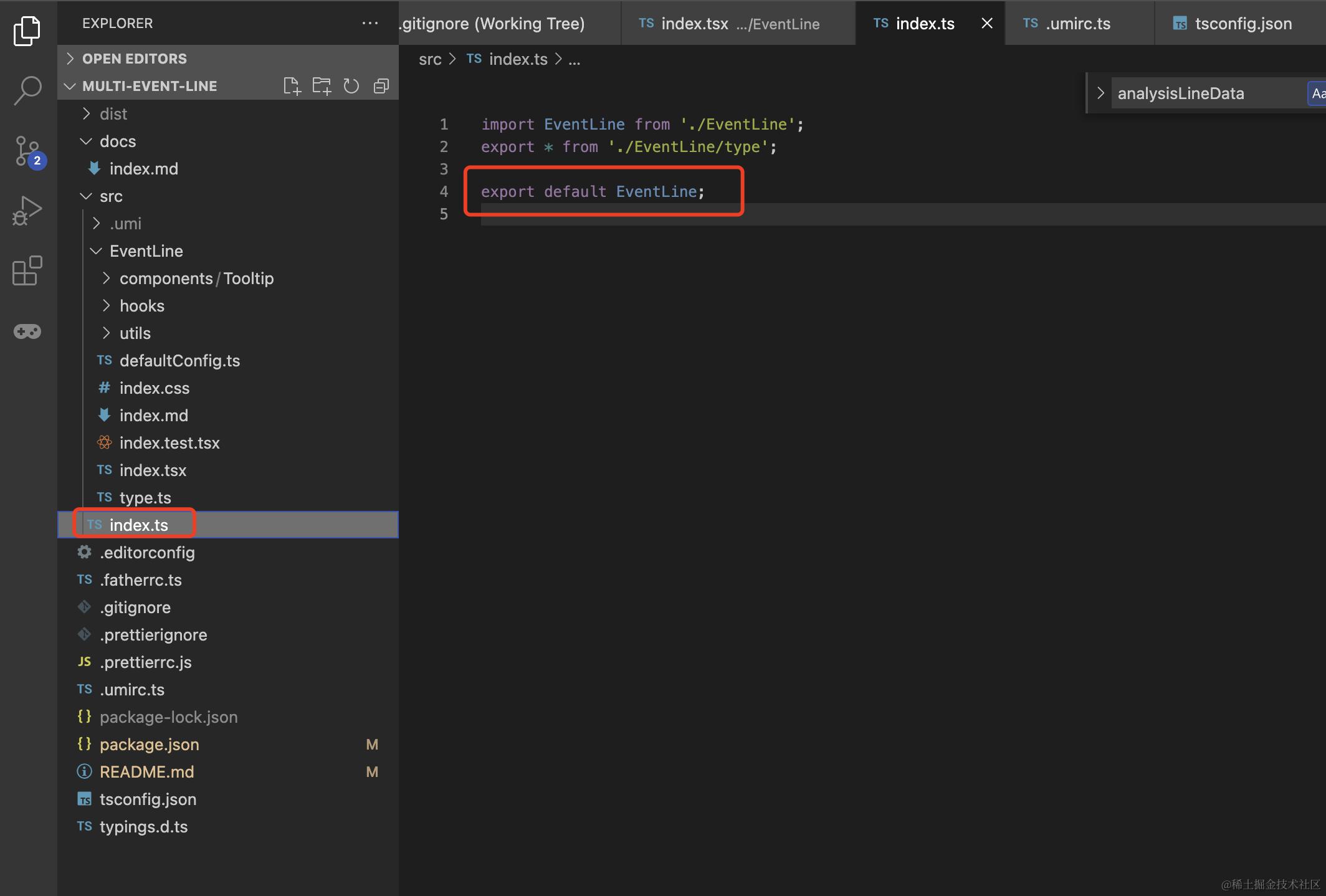Place cursor on empty line 5
Image resolution: width=1326 pixels, height=896 pixels.
[903, 214]
